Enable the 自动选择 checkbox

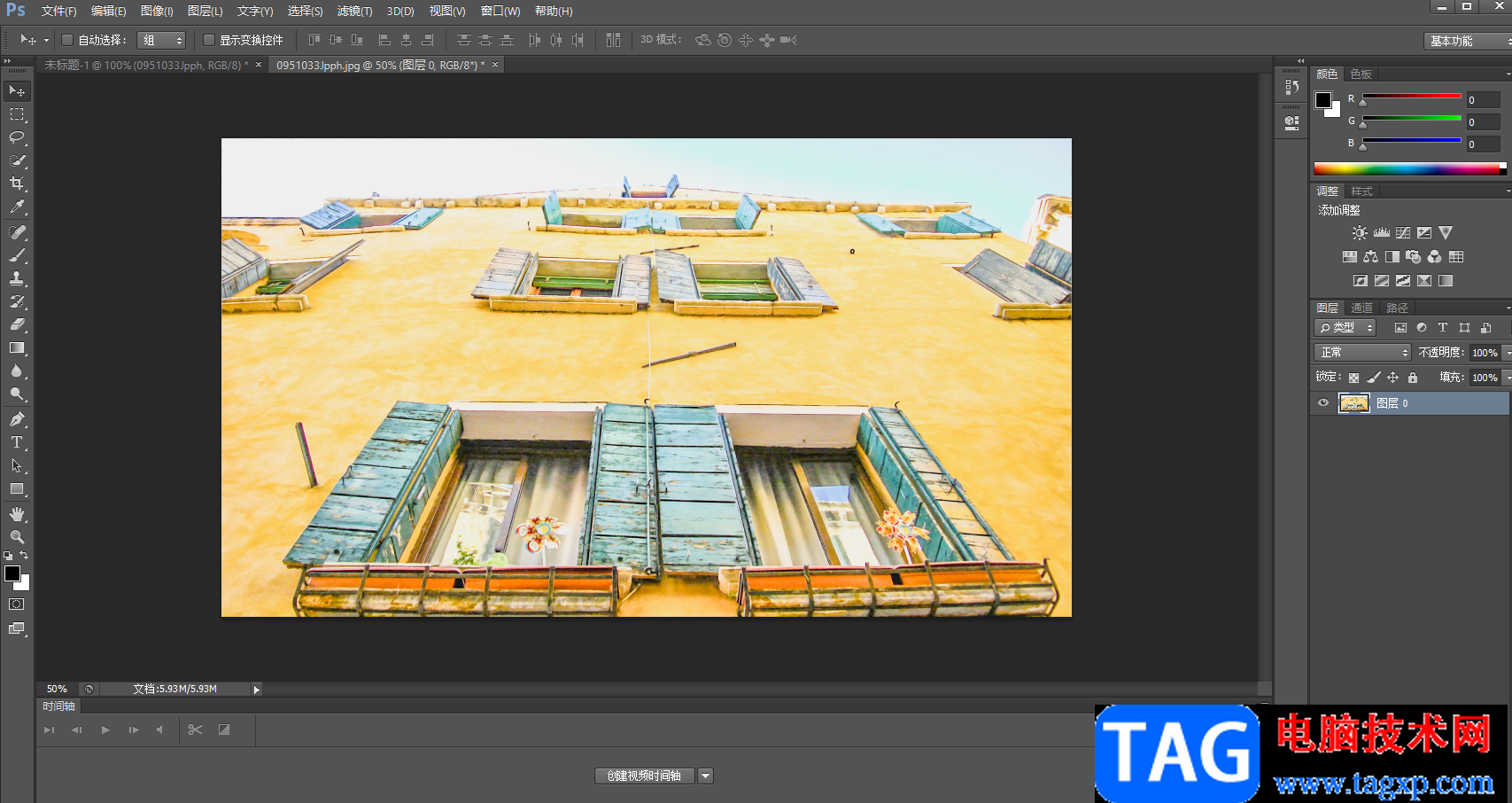pyautogui.click(x=67, y=40)
